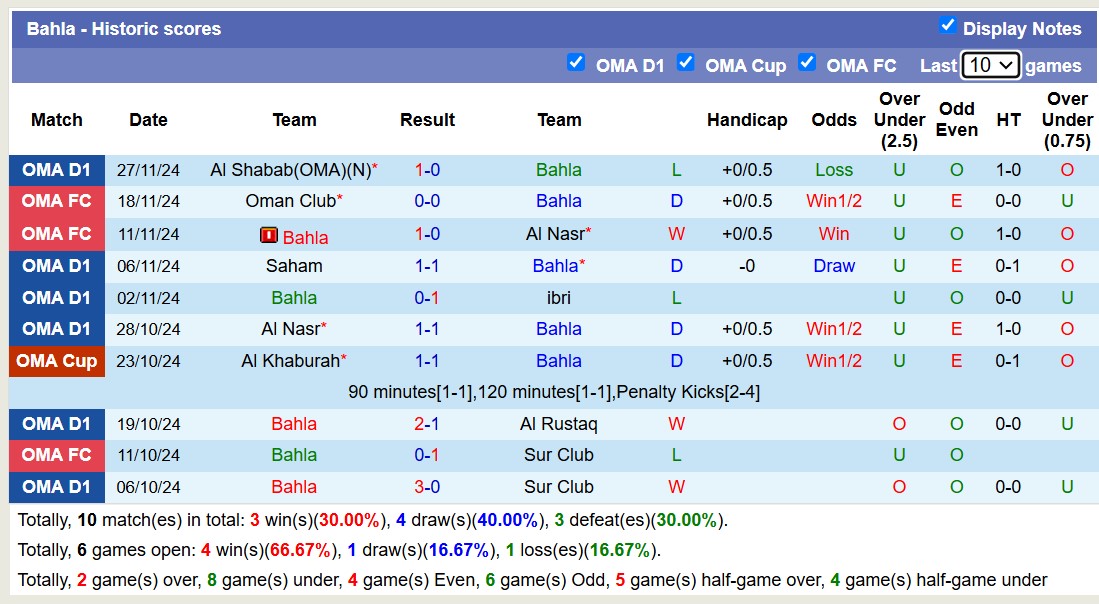Toggle the OMA FC filter checkbox
The height and width of the screenshot is (604, 1099).
pyautogui.click(x=807, y=62)
